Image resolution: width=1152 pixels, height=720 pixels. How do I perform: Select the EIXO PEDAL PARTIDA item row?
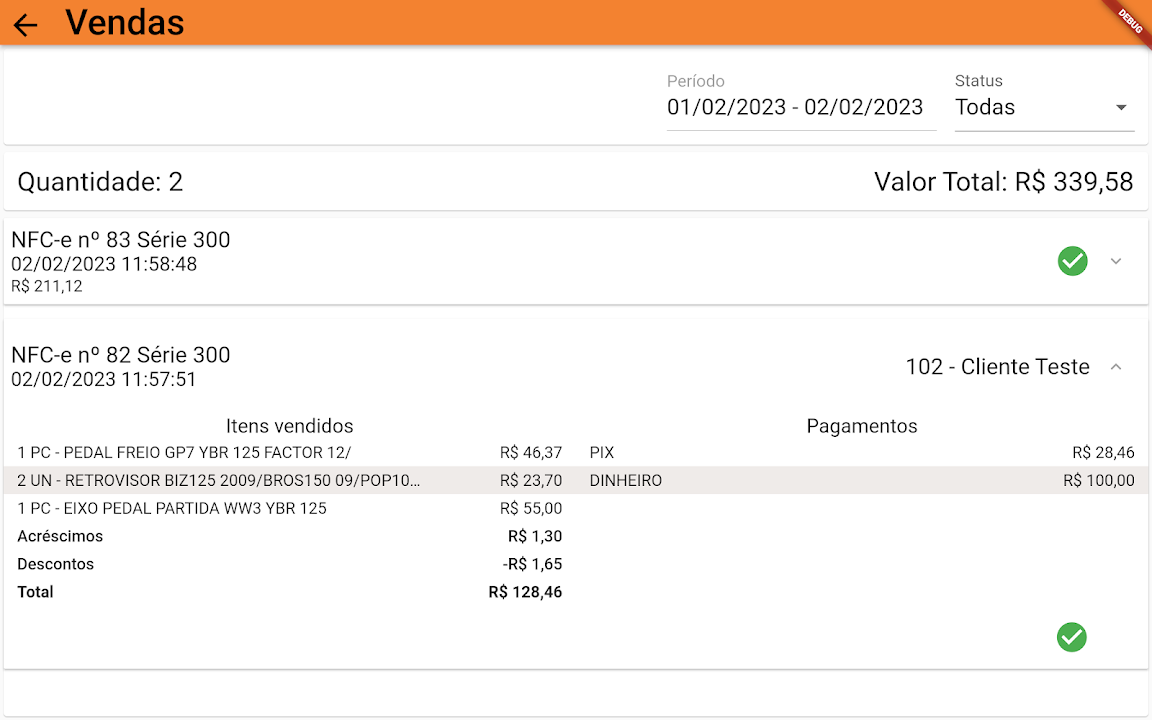pos(289,509)
